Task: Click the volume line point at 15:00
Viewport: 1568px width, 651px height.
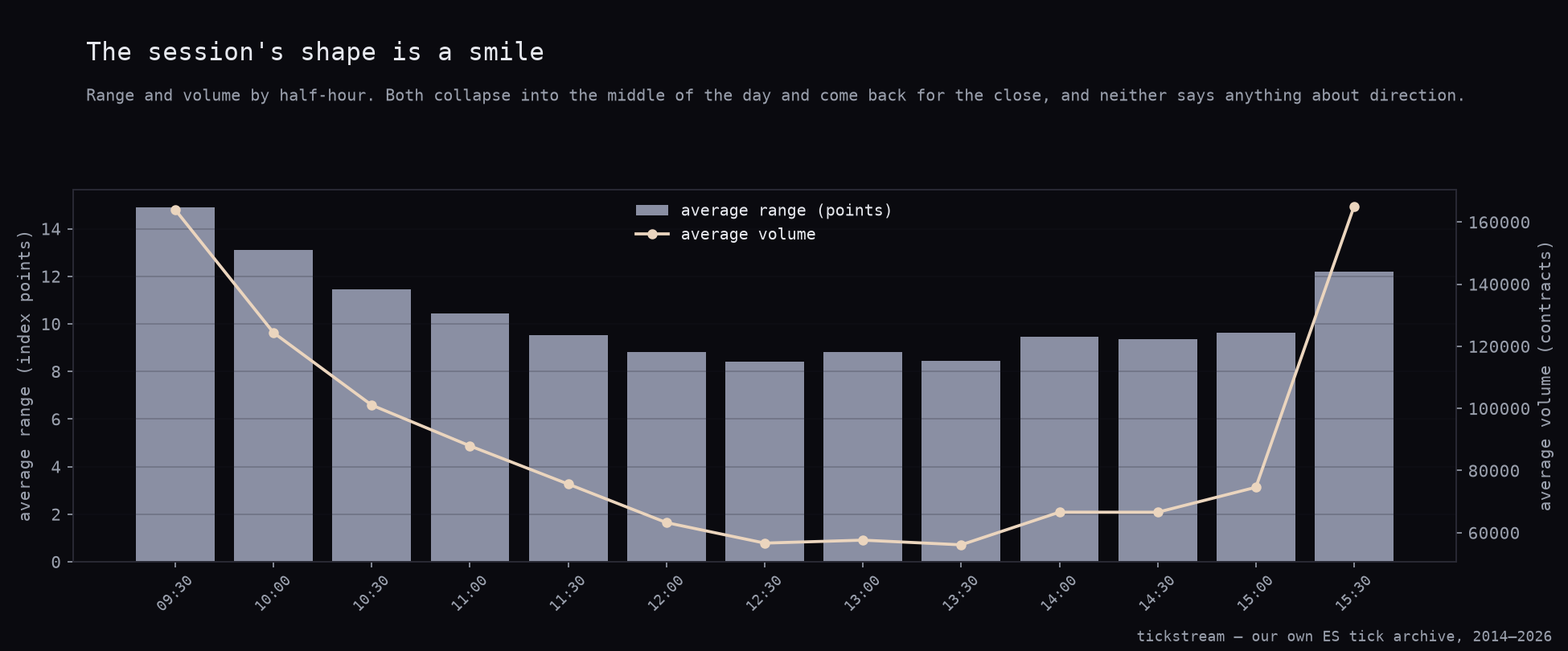Action: pyautogui.click(x=1256, y=487)
